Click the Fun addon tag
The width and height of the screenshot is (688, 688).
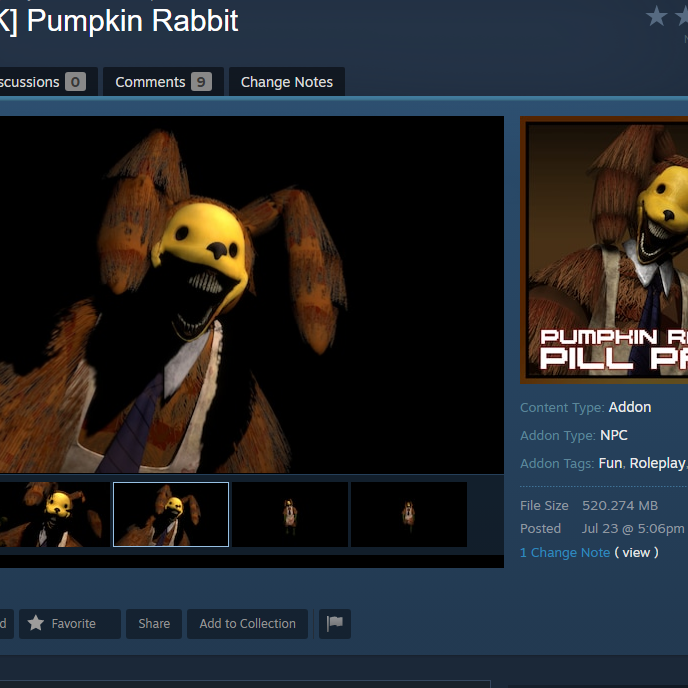[x=610, y=463]
